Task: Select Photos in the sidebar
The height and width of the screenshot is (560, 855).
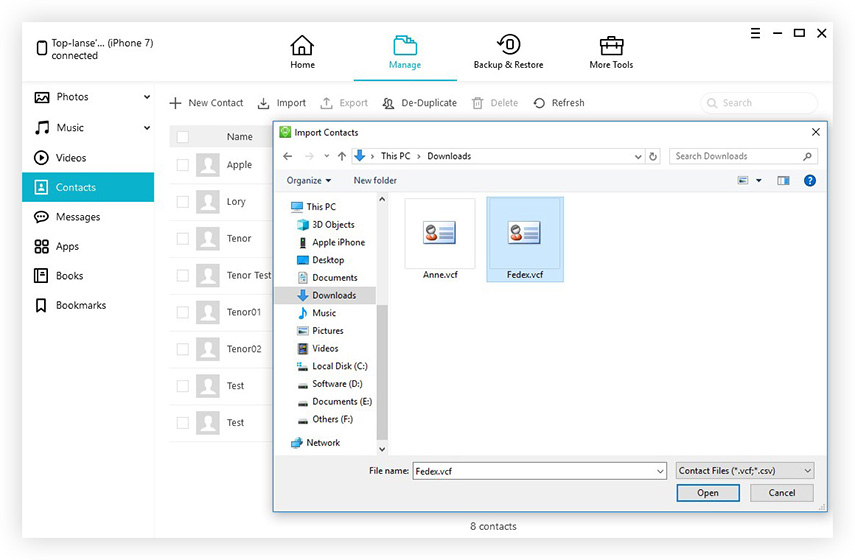Action: tap(72, 97)
